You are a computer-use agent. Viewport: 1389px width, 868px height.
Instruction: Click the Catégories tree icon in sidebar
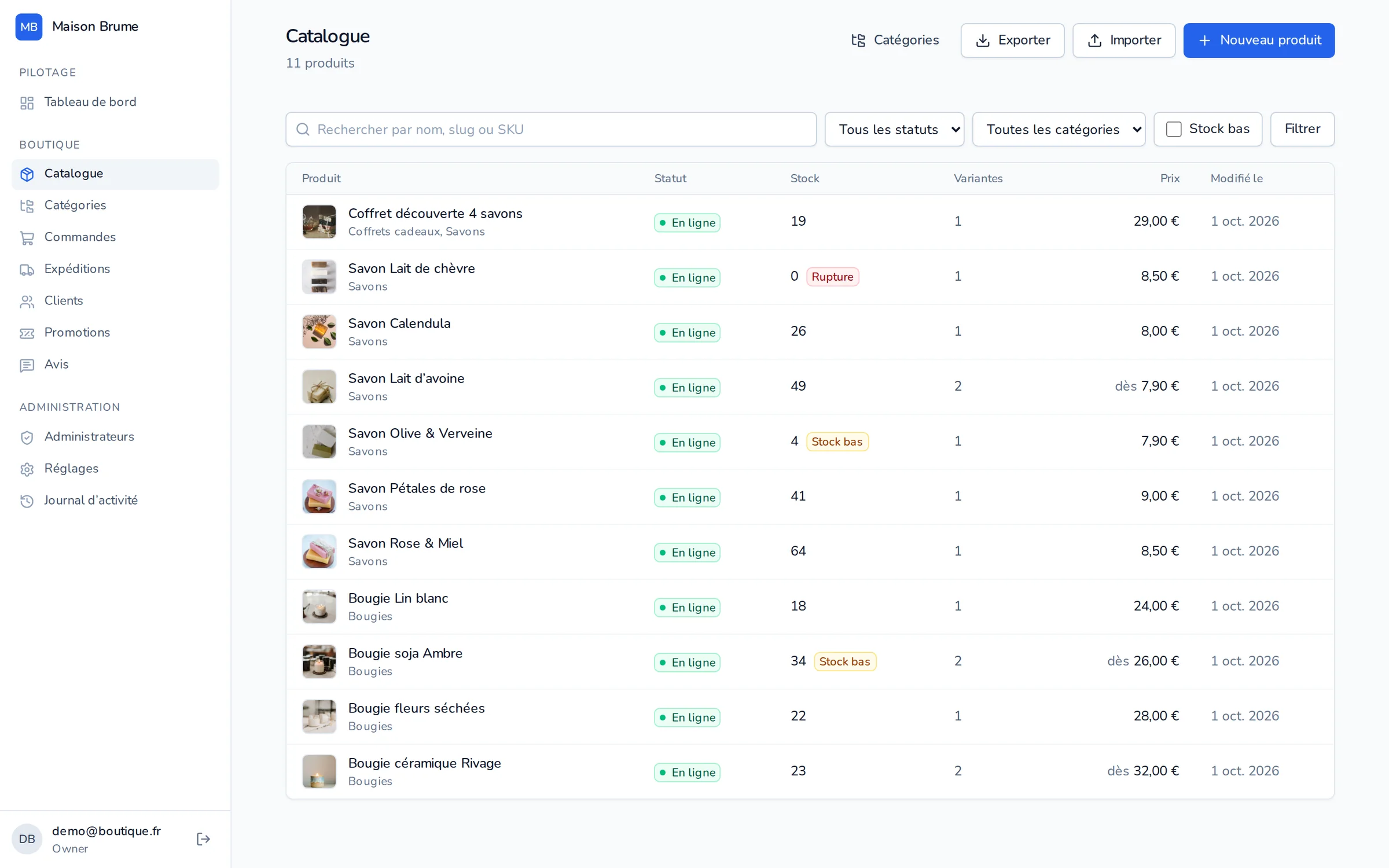pos(27,206)
